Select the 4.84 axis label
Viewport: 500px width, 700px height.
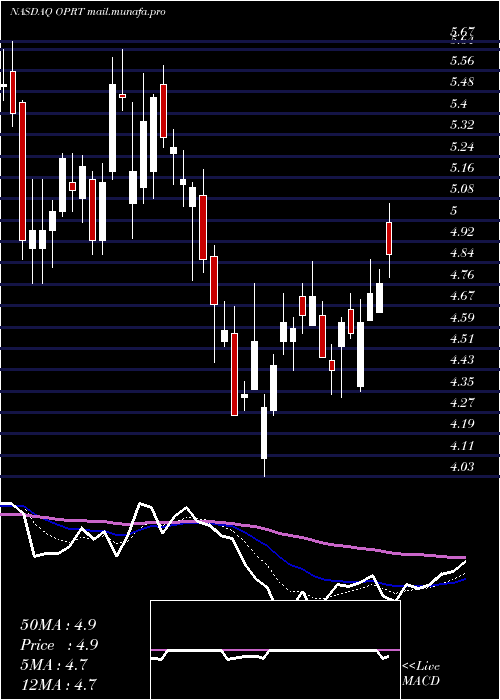(462, 254)
